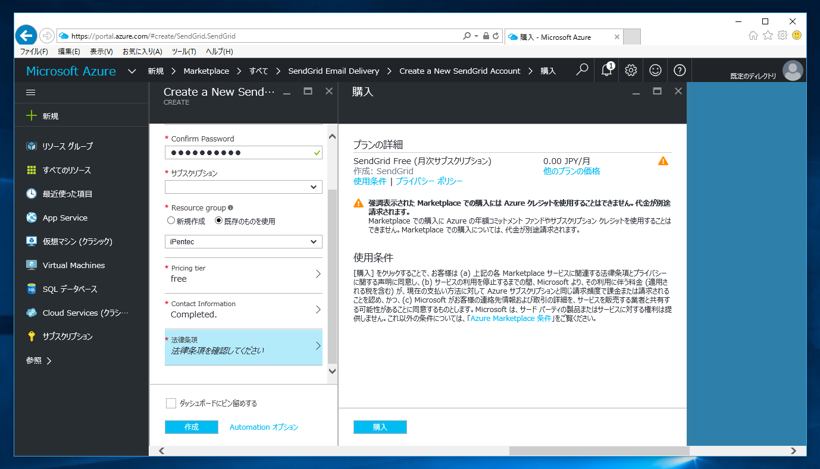Image resolution: width=820 pixels, height=469 pixels.
Task: Click the browser address bar URL
Action: click(x=153, y=36)
